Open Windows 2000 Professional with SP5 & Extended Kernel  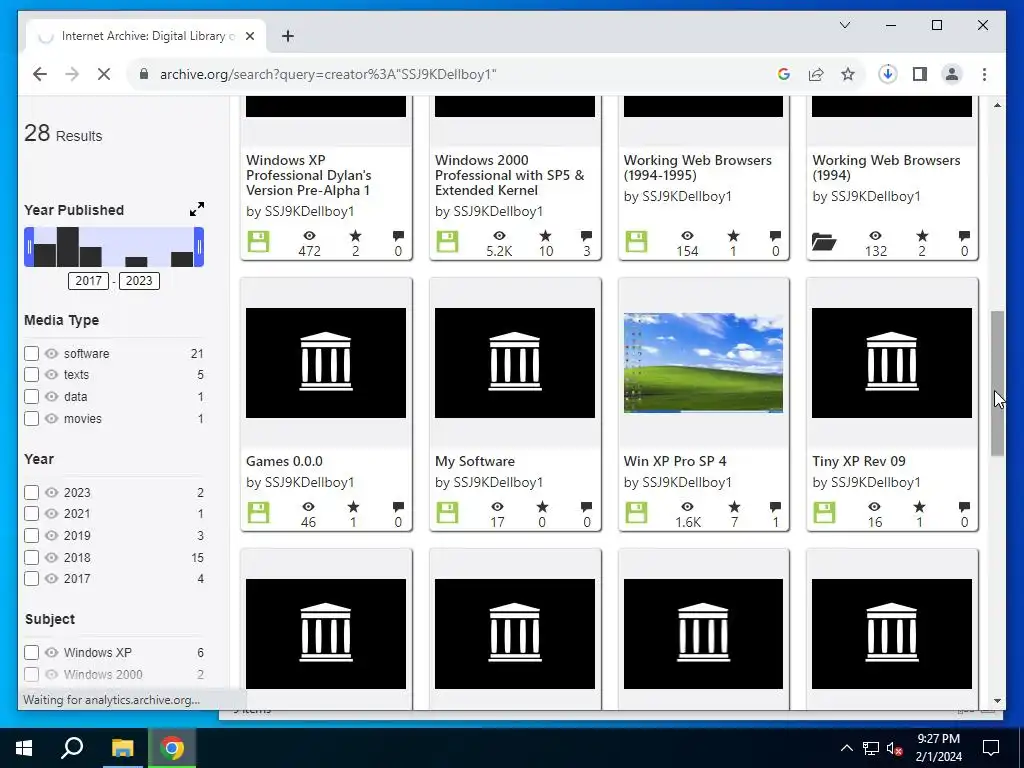click(x=509, y=175)
